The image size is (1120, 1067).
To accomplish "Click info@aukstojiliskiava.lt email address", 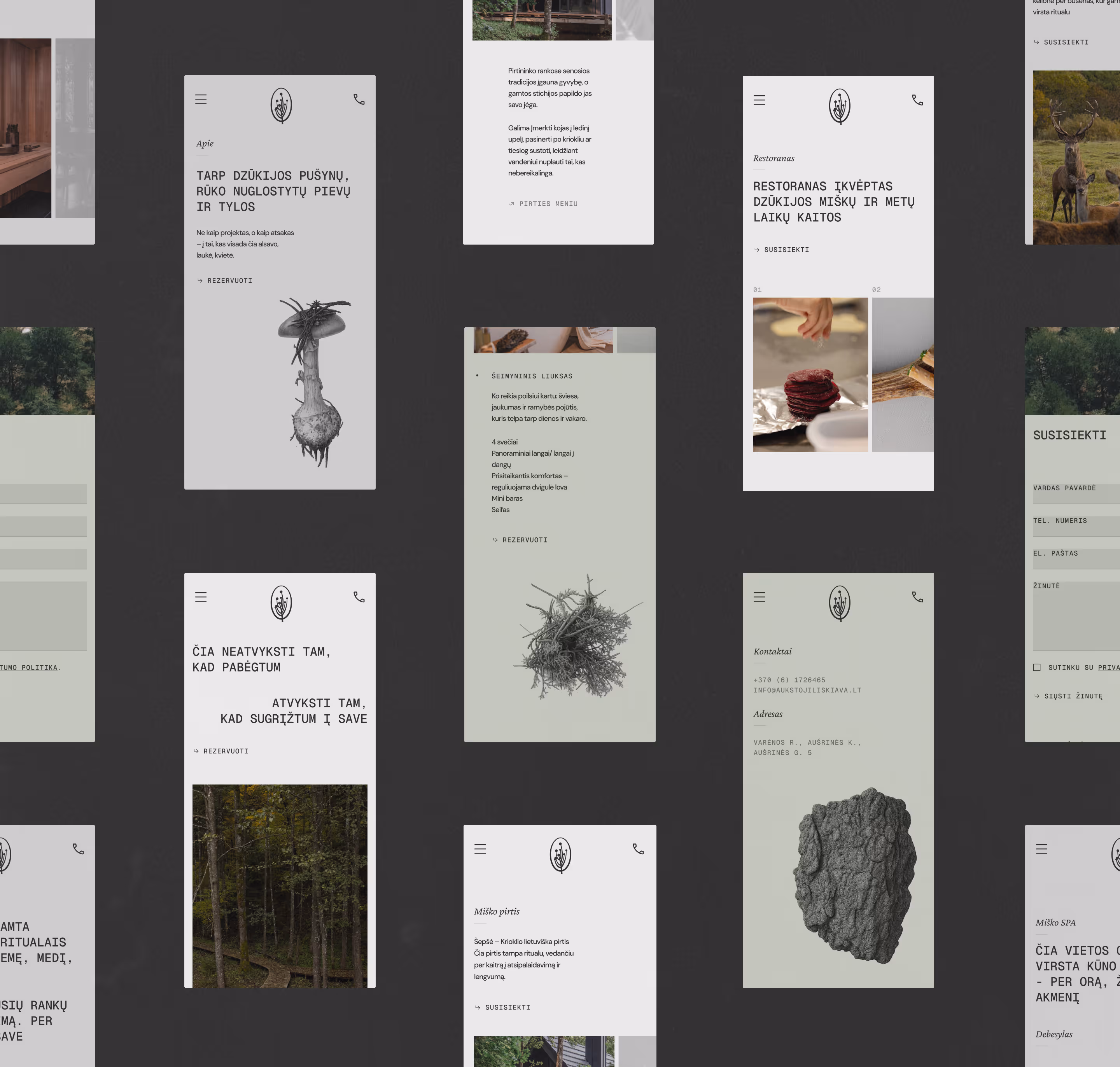I will tap(807, 690).
